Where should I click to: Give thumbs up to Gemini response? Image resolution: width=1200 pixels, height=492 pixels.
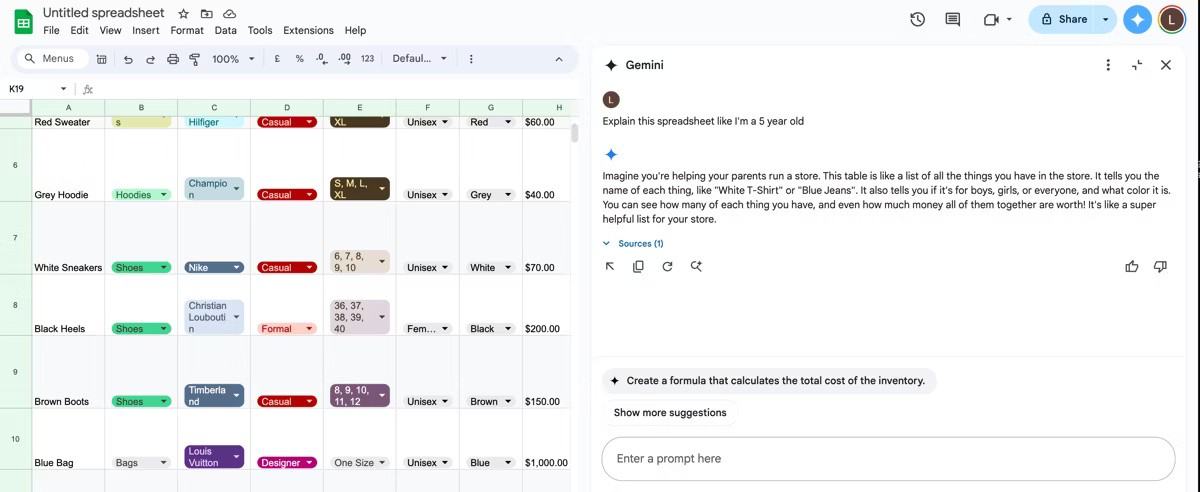coord(1132,266)
